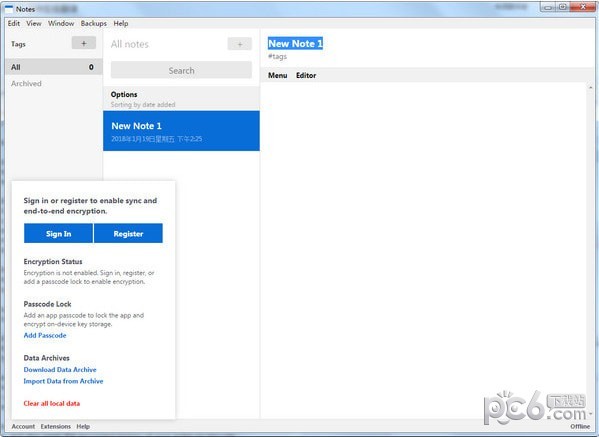Click Clear all local data
The height and width of the screenshot is (437, 599).
tap(52, 403)
